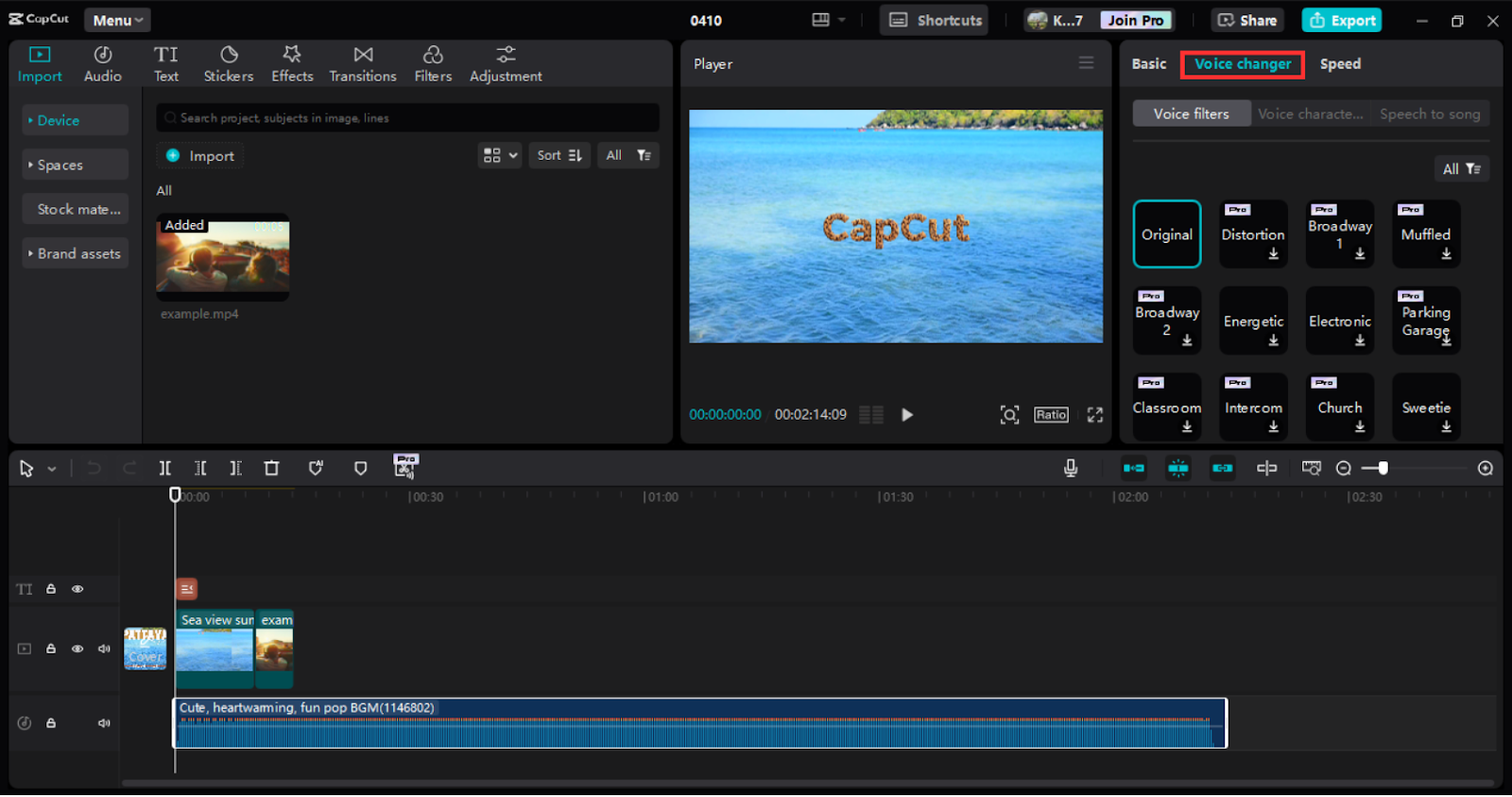Apply the Sweetie voice filter
Image resolution: width=1512 pixels, height=797 pixels.
[x=1426, y=407]
